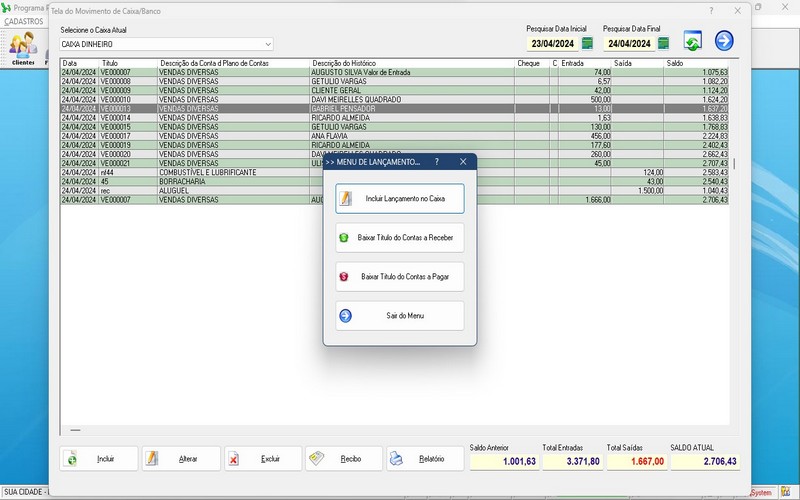
Task: Open the CADASTROS menu
Action: coord(24,21)
